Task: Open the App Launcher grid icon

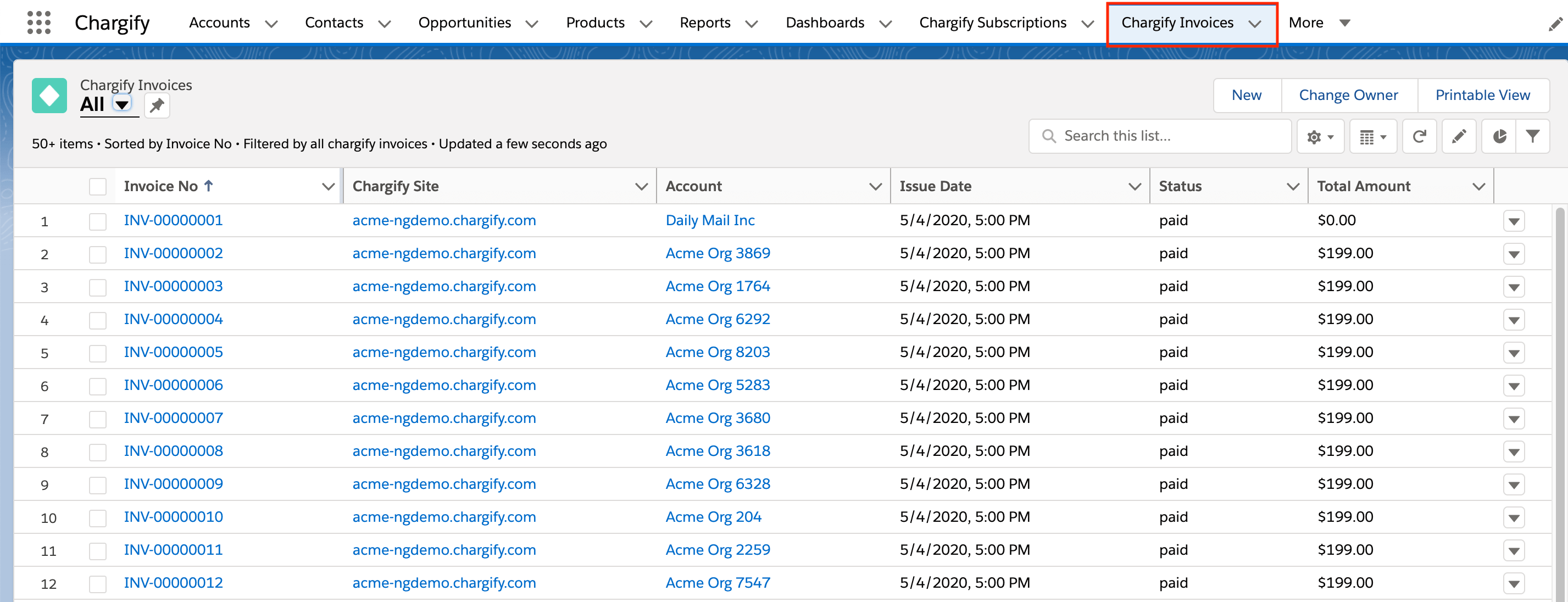Action: pyautogui.click(x=39, y=23)
